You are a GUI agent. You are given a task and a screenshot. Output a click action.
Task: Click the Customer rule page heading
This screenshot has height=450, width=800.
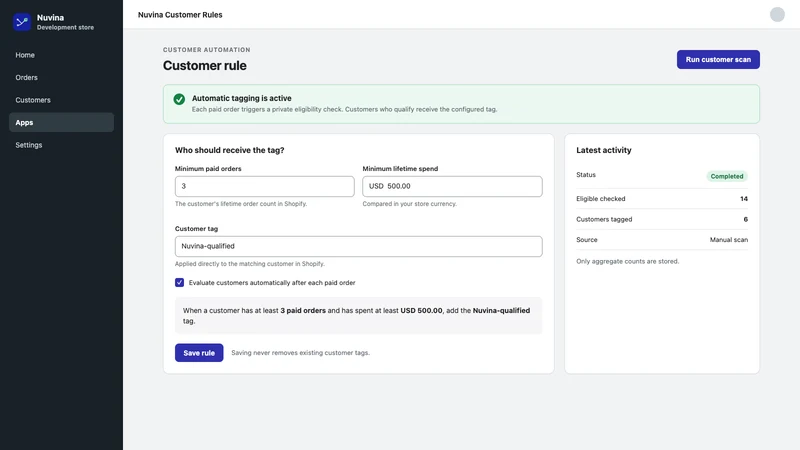(x=205, y=65)
